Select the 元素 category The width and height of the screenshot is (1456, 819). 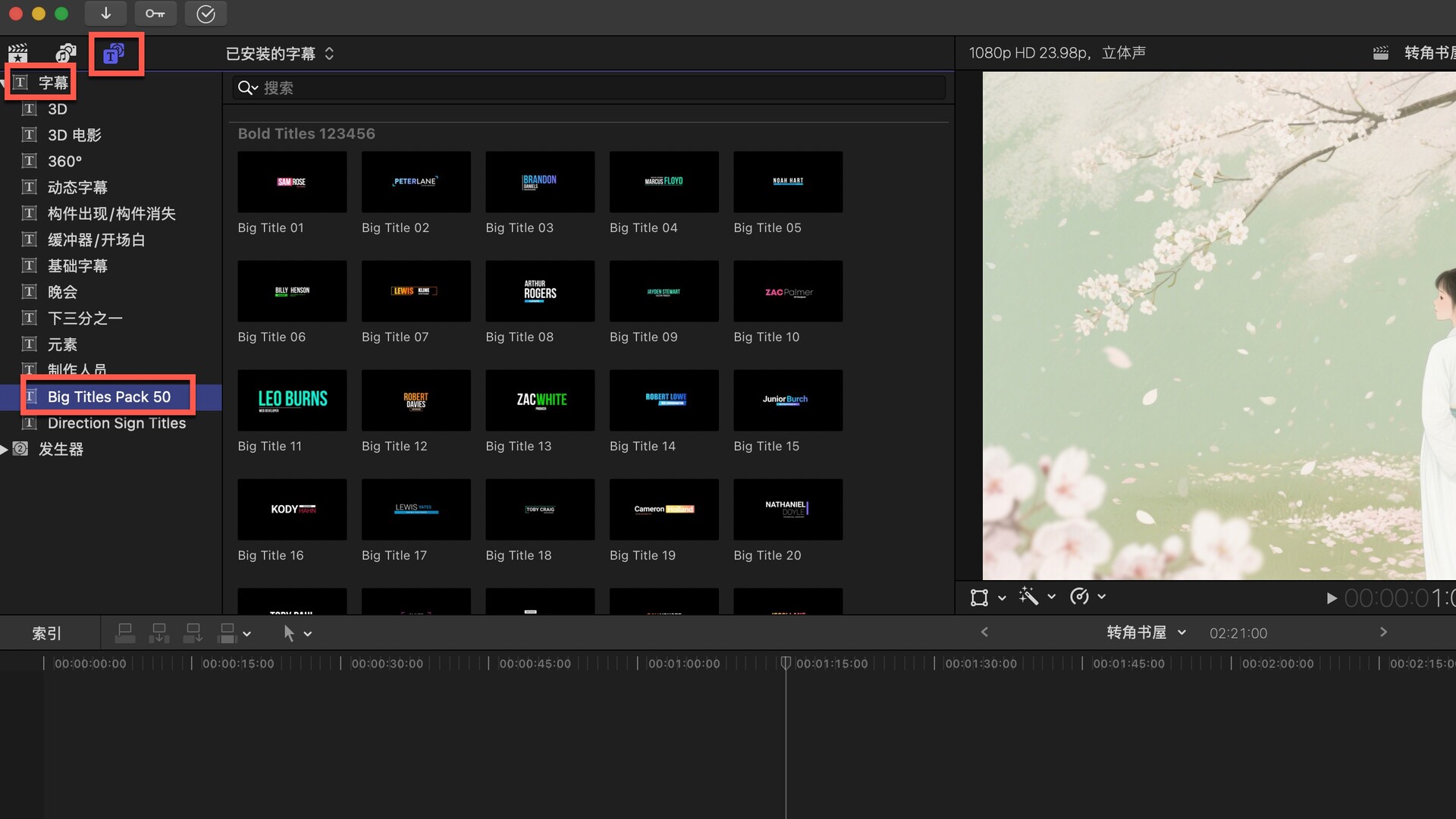(x=111, y=344)
